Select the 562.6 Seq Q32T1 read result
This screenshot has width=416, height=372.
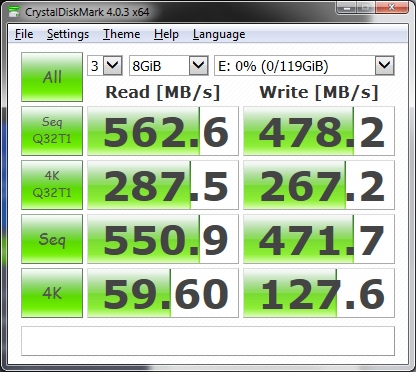point(163,131)
